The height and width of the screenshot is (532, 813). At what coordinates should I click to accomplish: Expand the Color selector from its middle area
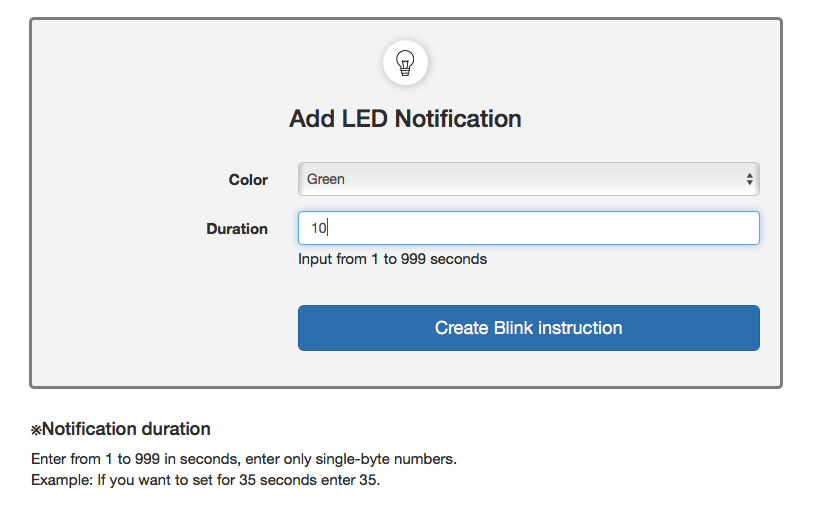[528, 179]
